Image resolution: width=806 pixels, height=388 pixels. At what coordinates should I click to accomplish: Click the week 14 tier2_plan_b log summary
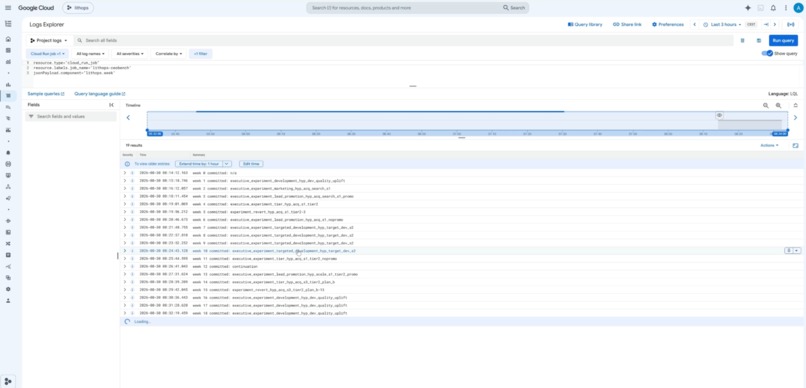click(x=263, y=282)
